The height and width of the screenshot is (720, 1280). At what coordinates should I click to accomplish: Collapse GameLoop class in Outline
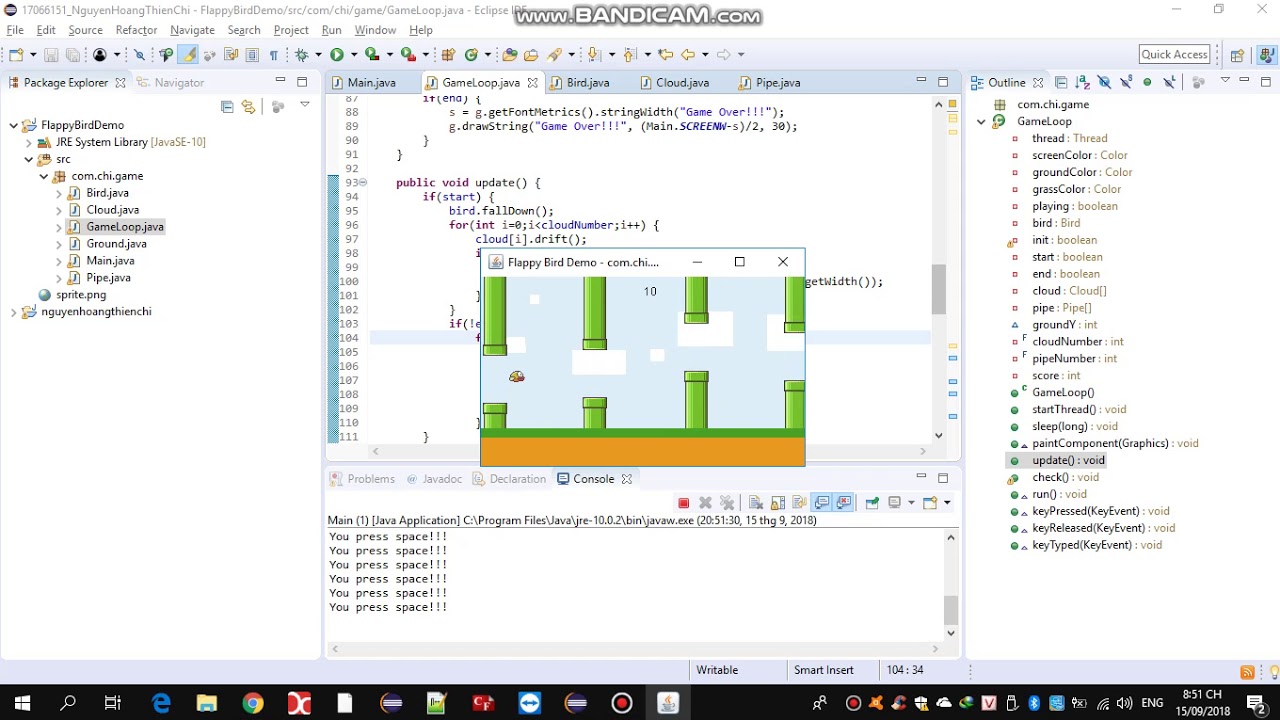click(982, 122)
